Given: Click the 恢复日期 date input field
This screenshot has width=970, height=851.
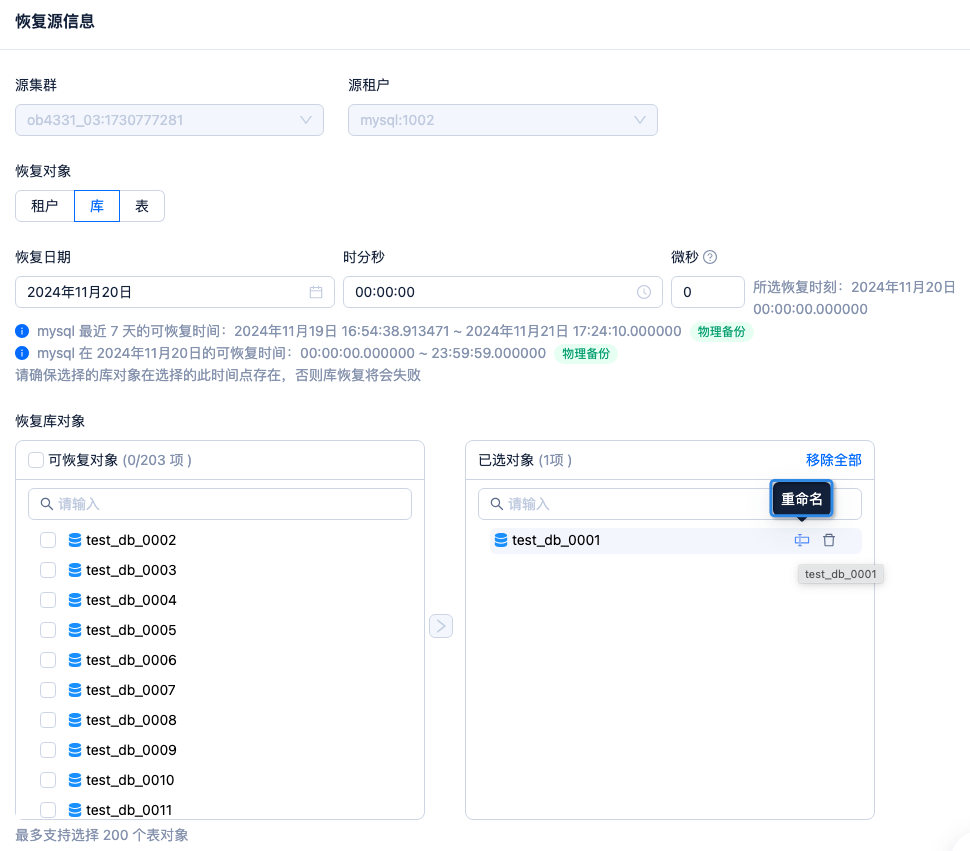Looking at the screenshot, I should pos(174,292).
